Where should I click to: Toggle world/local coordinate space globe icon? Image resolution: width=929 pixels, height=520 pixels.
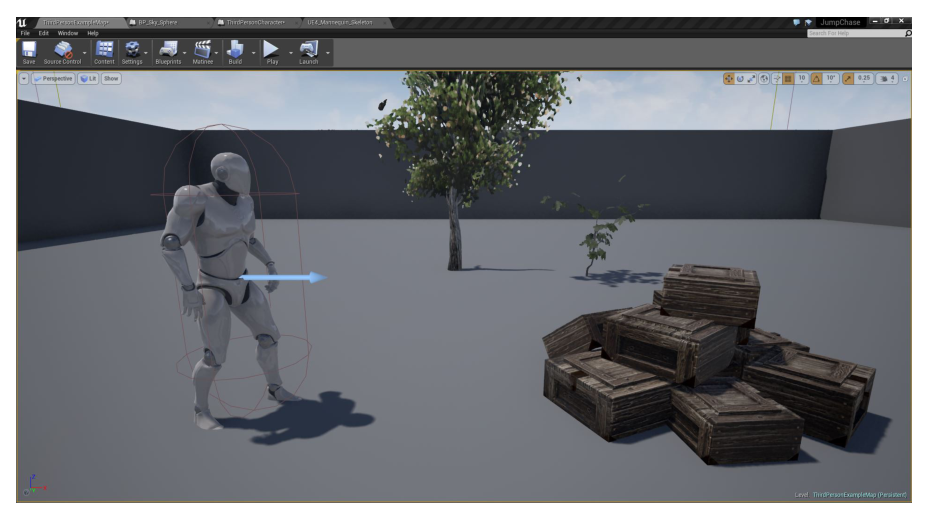pos(764,79)
